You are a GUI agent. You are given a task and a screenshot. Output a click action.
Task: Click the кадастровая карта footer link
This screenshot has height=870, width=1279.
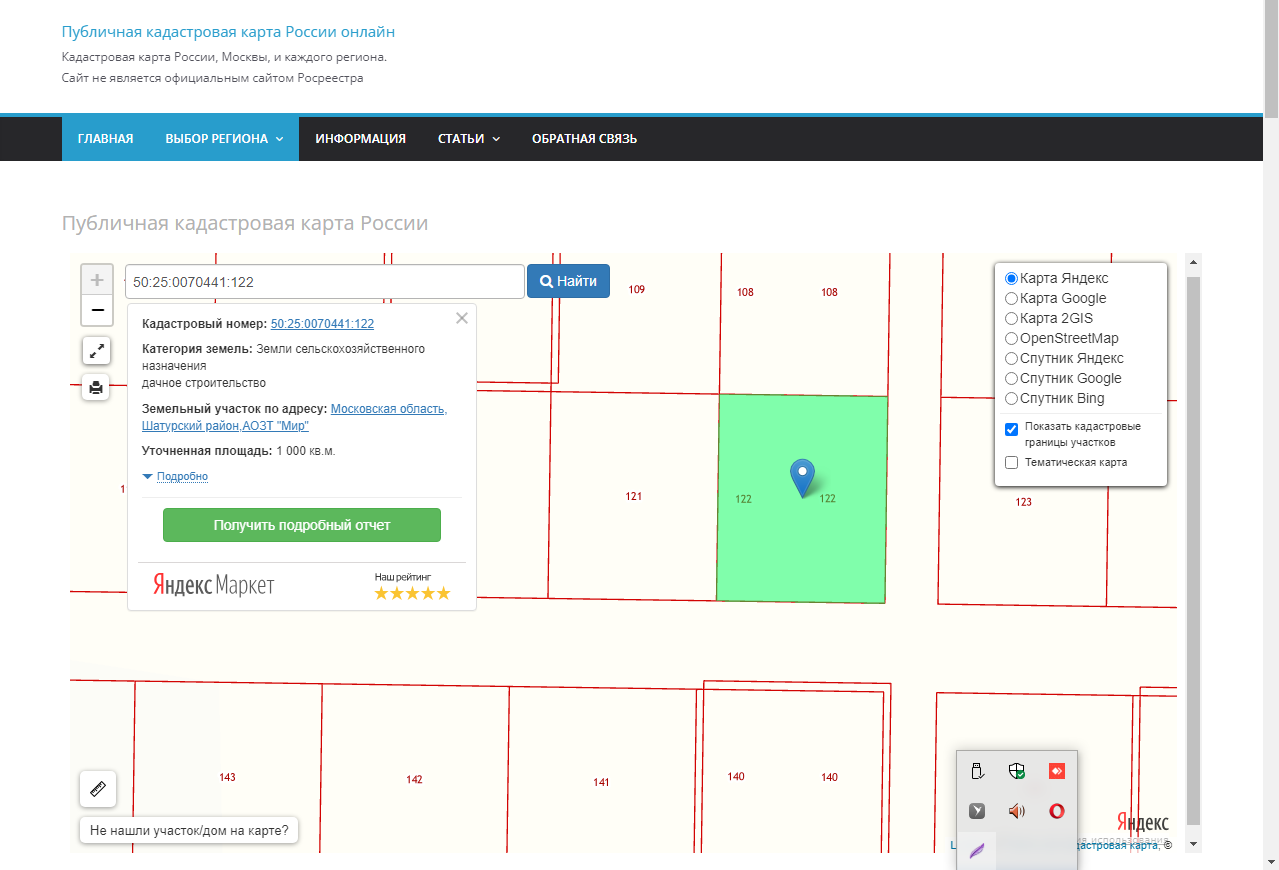pos(1116,845)
